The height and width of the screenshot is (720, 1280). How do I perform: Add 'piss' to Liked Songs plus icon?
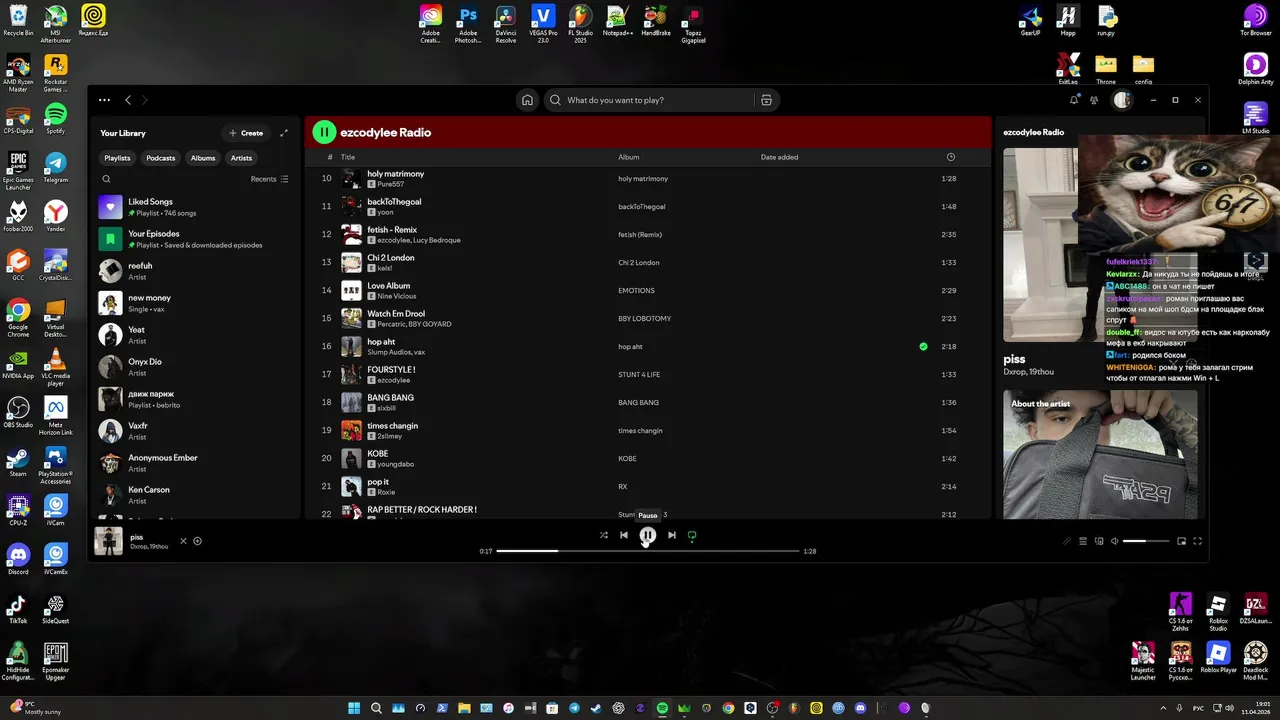(197, 541)
